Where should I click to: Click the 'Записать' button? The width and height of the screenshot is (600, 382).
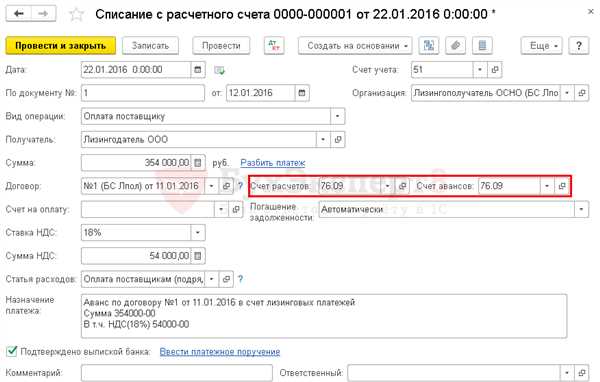point(150,46)
